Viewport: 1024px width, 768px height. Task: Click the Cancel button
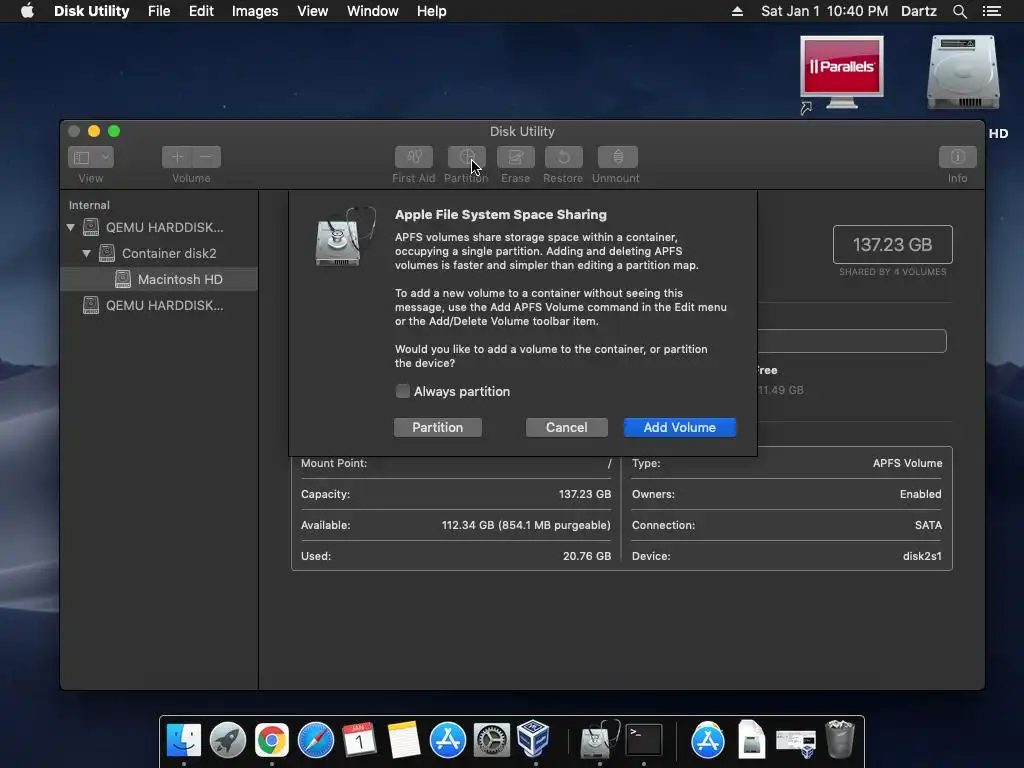click(566, 427)
